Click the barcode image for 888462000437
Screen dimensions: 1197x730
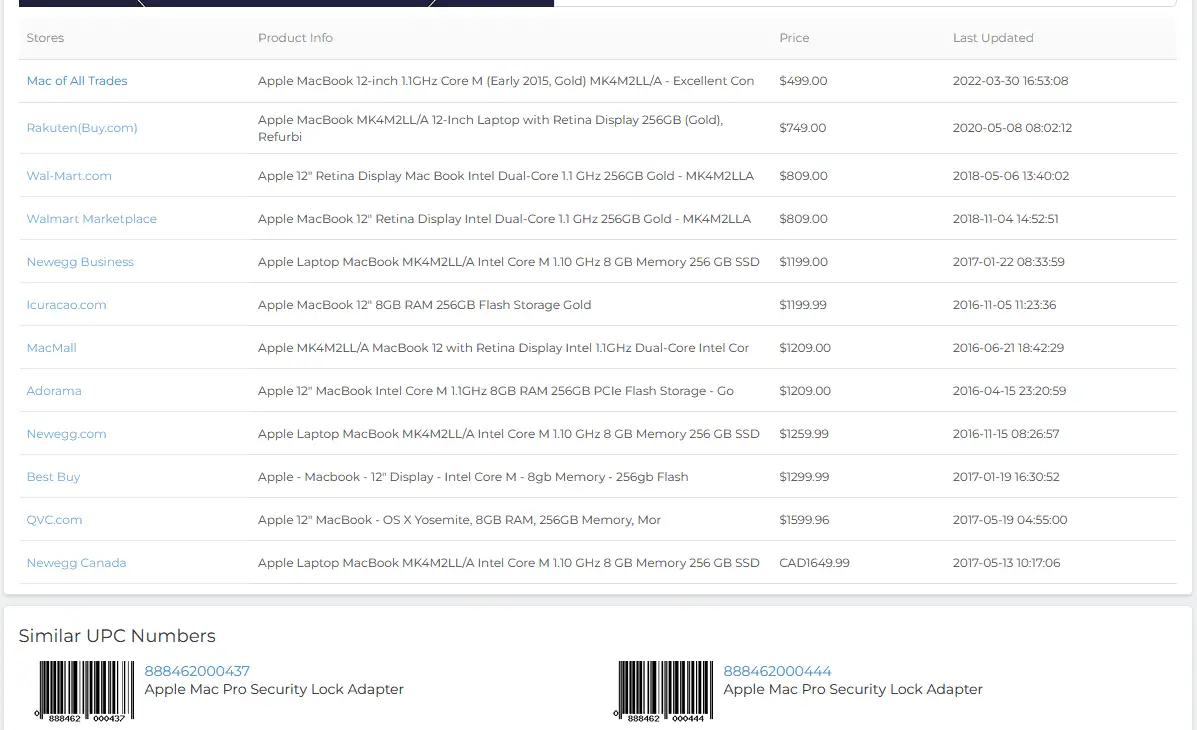(85, 689)
